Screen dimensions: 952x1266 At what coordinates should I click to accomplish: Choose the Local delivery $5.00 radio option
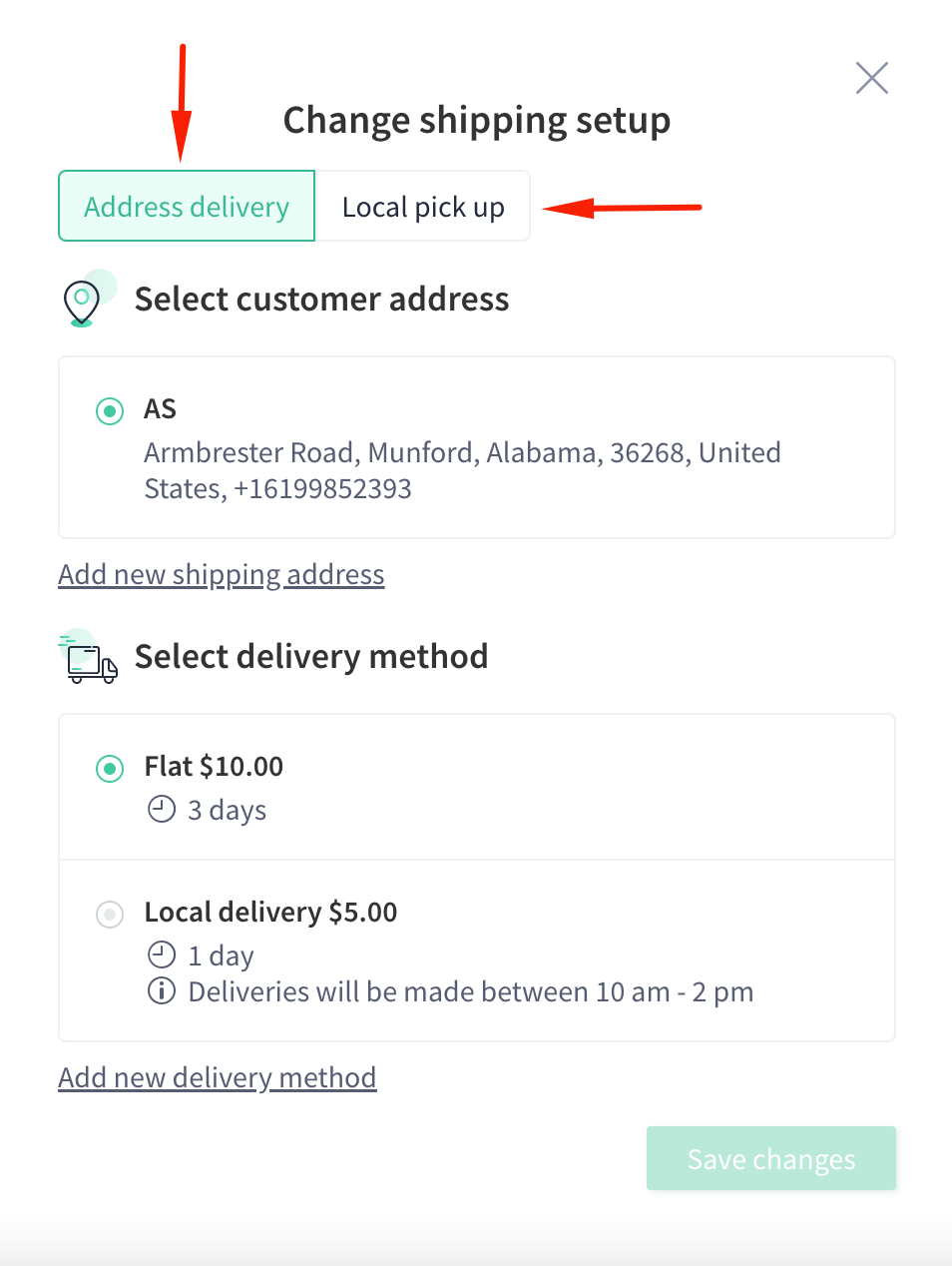point(110,914)
